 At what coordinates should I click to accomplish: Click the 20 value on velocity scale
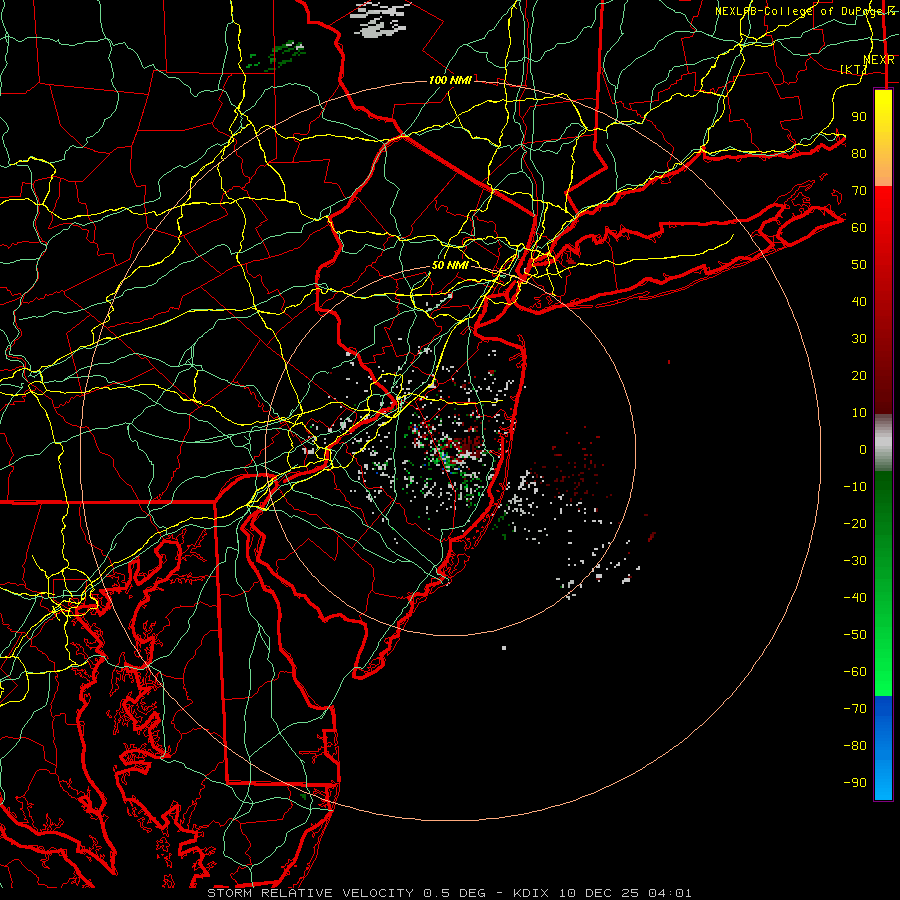(859, 375)
